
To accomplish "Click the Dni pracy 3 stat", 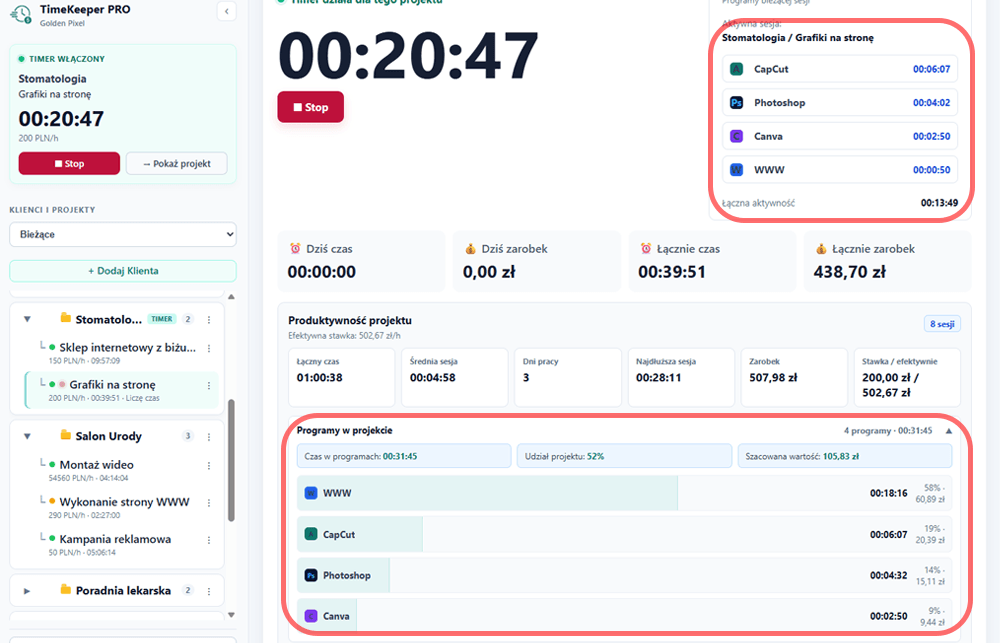I will [x=568, y=377].
